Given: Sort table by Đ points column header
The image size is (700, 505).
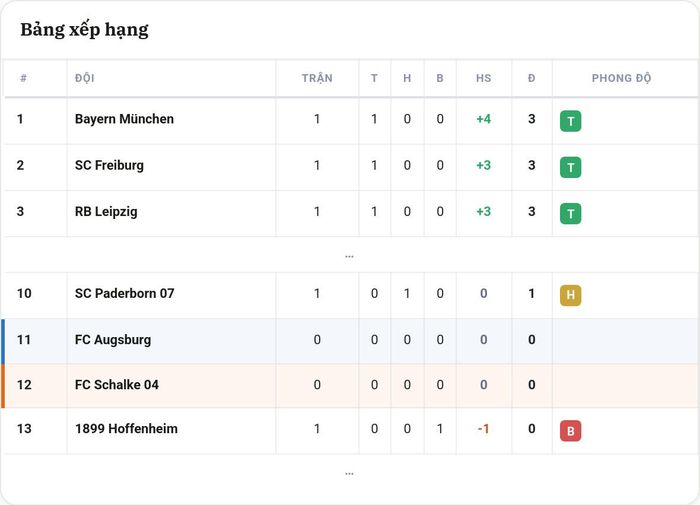Looking at the screenshot, I should tap(532, 78).
